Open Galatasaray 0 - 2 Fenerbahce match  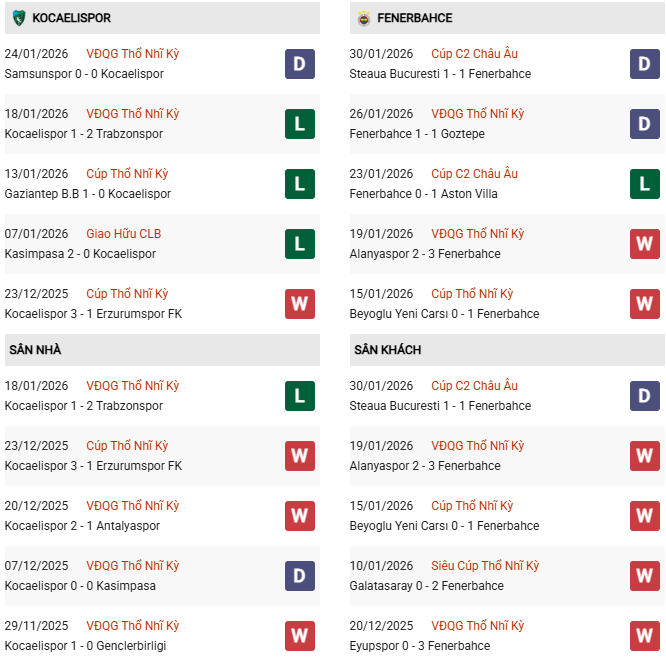point(426,586)
